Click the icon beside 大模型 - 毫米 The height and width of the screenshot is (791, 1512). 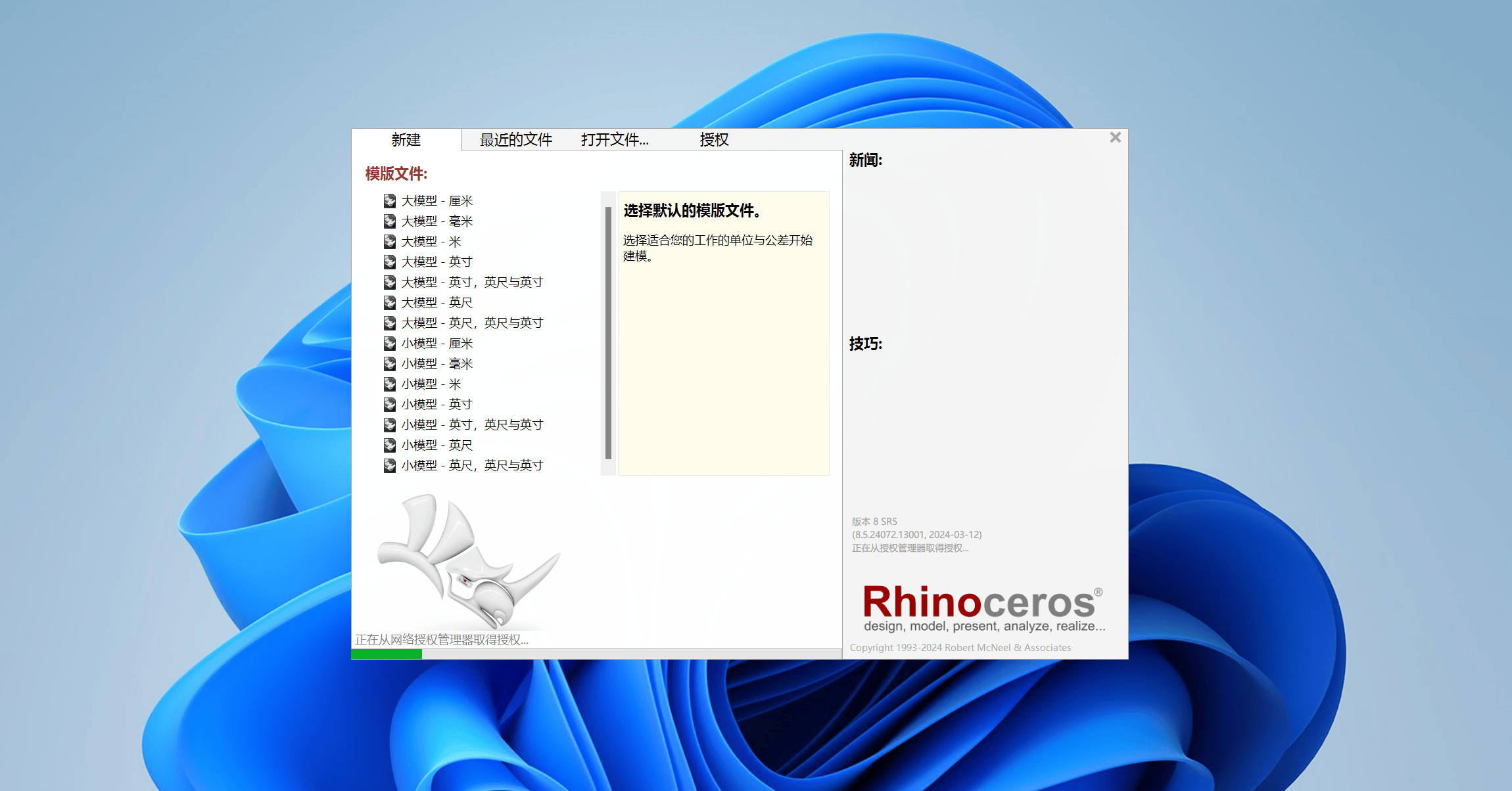pyautogui.click(x=390, y=221)
